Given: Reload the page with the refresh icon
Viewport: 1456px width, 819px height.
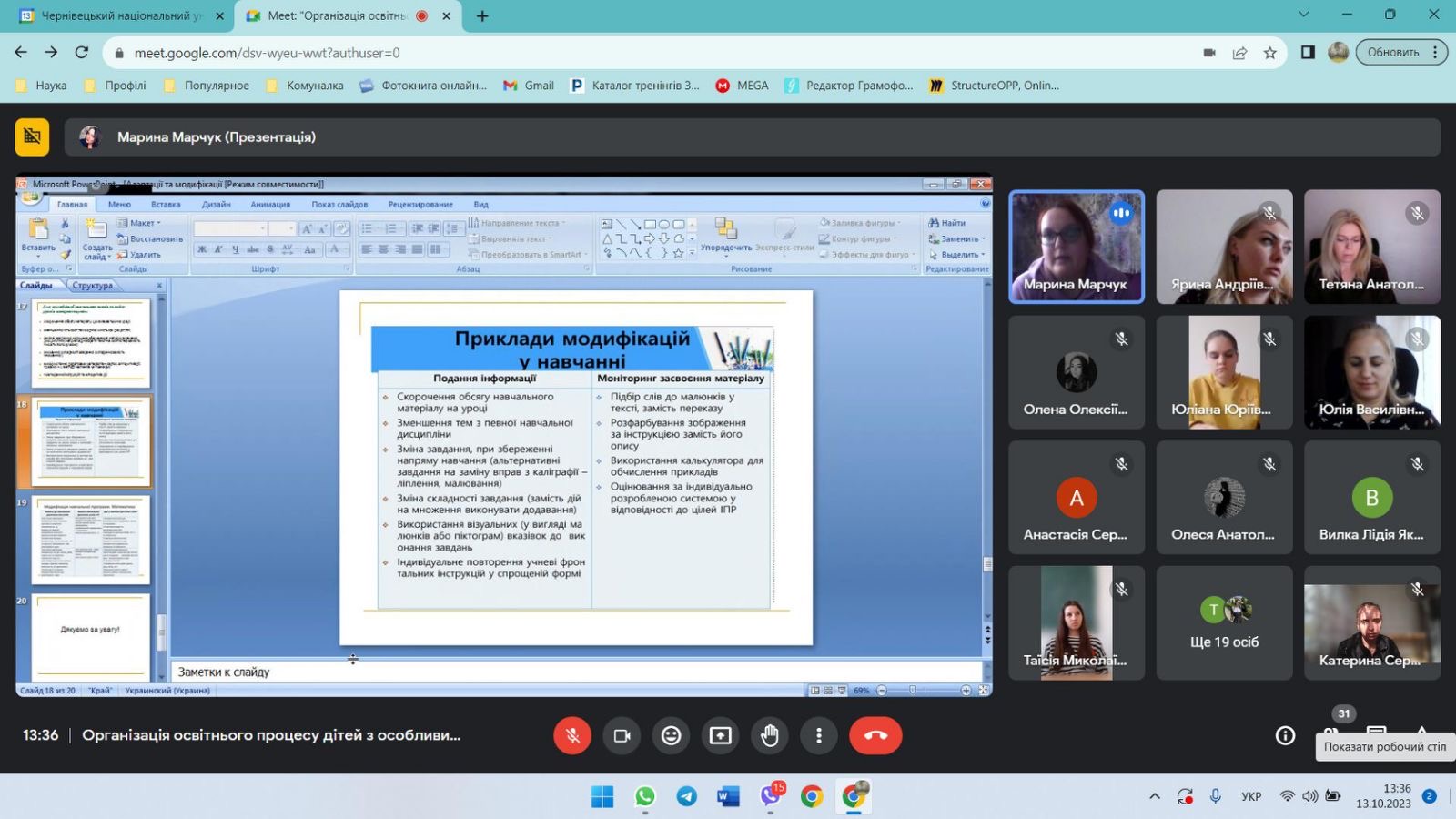Looking at the screenshot, I should pyautogui.click(x=82, y=53).
